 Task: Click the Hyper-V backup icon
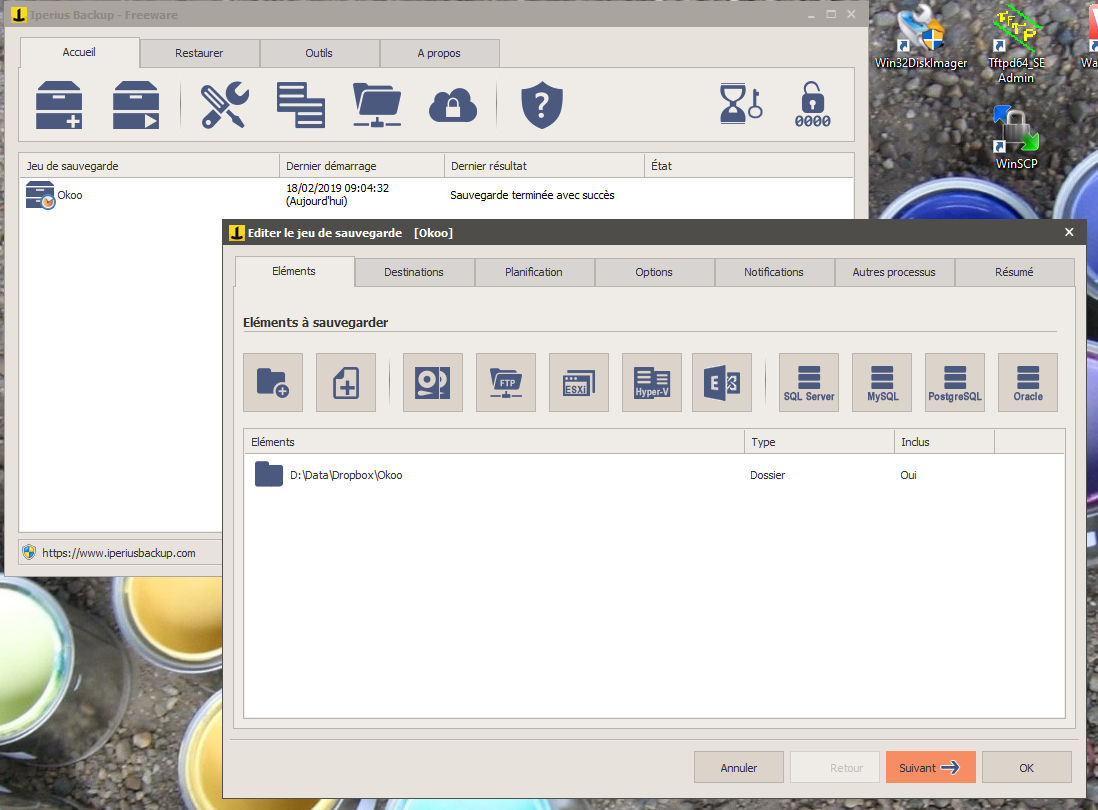point(652,382)
